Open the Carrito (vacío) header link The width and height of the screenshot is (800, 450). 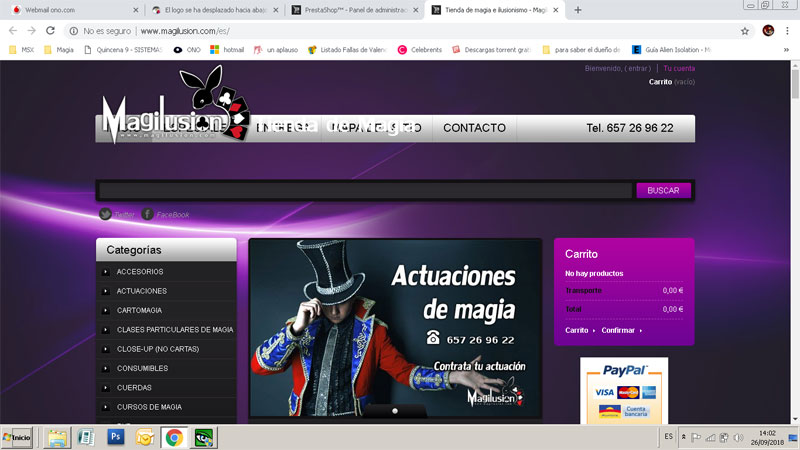671,82
